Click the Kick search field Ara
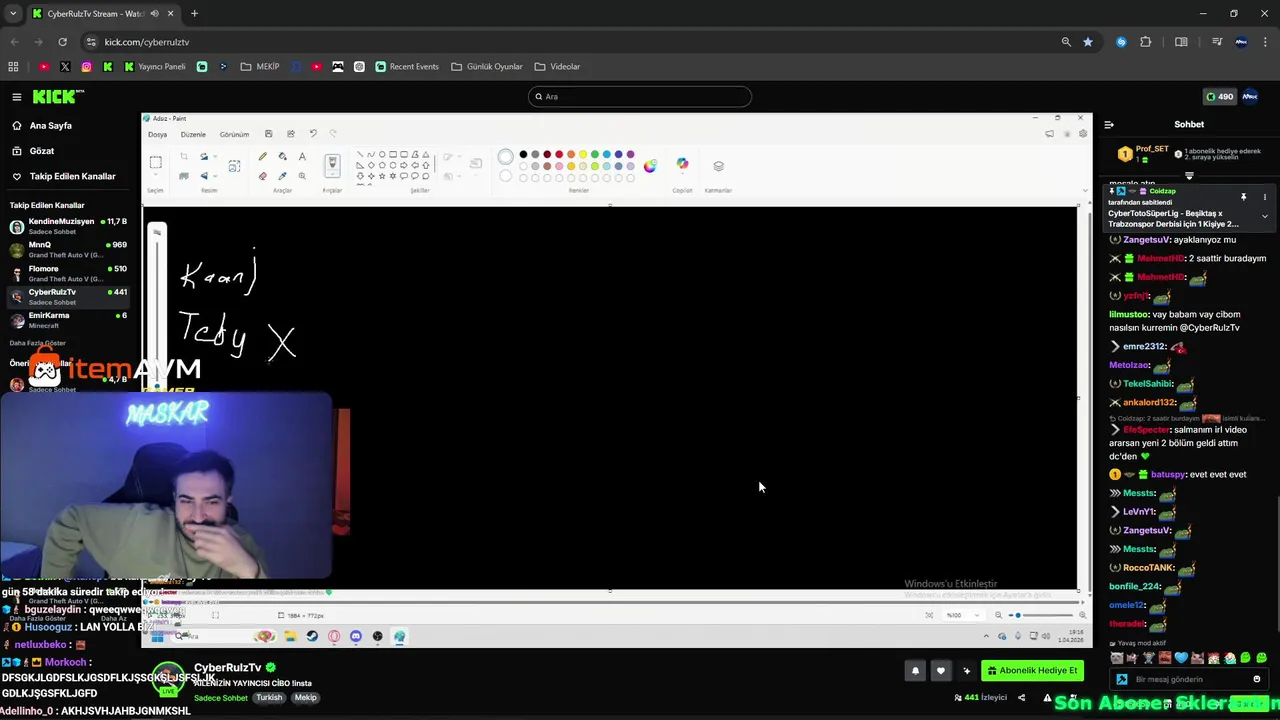Screen dimensions: 1280x720 coord(640,96)
